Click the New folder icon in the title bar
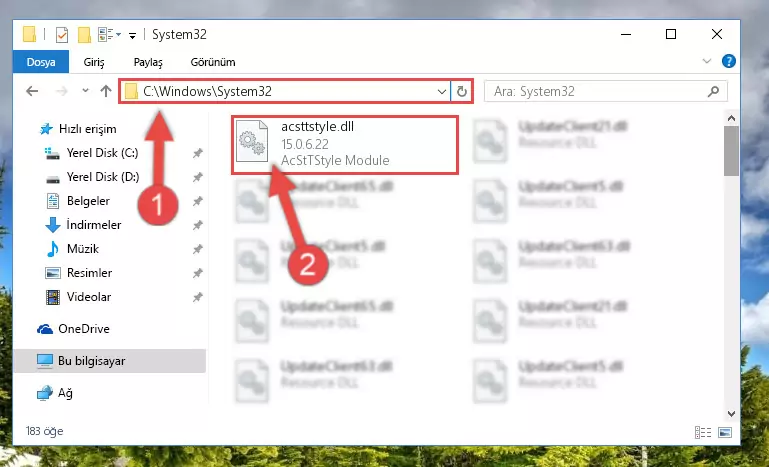 [x=84, y=35]
